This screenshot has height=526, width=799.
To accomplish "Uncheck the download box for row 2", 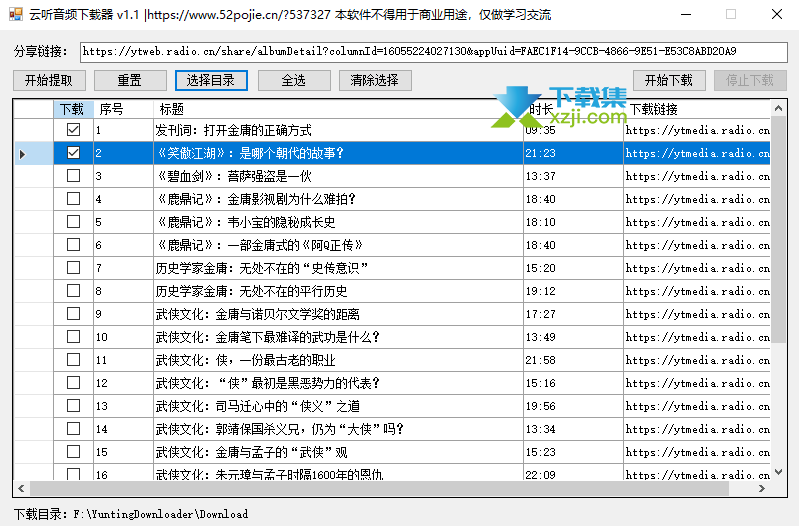I will coord(73,153).
